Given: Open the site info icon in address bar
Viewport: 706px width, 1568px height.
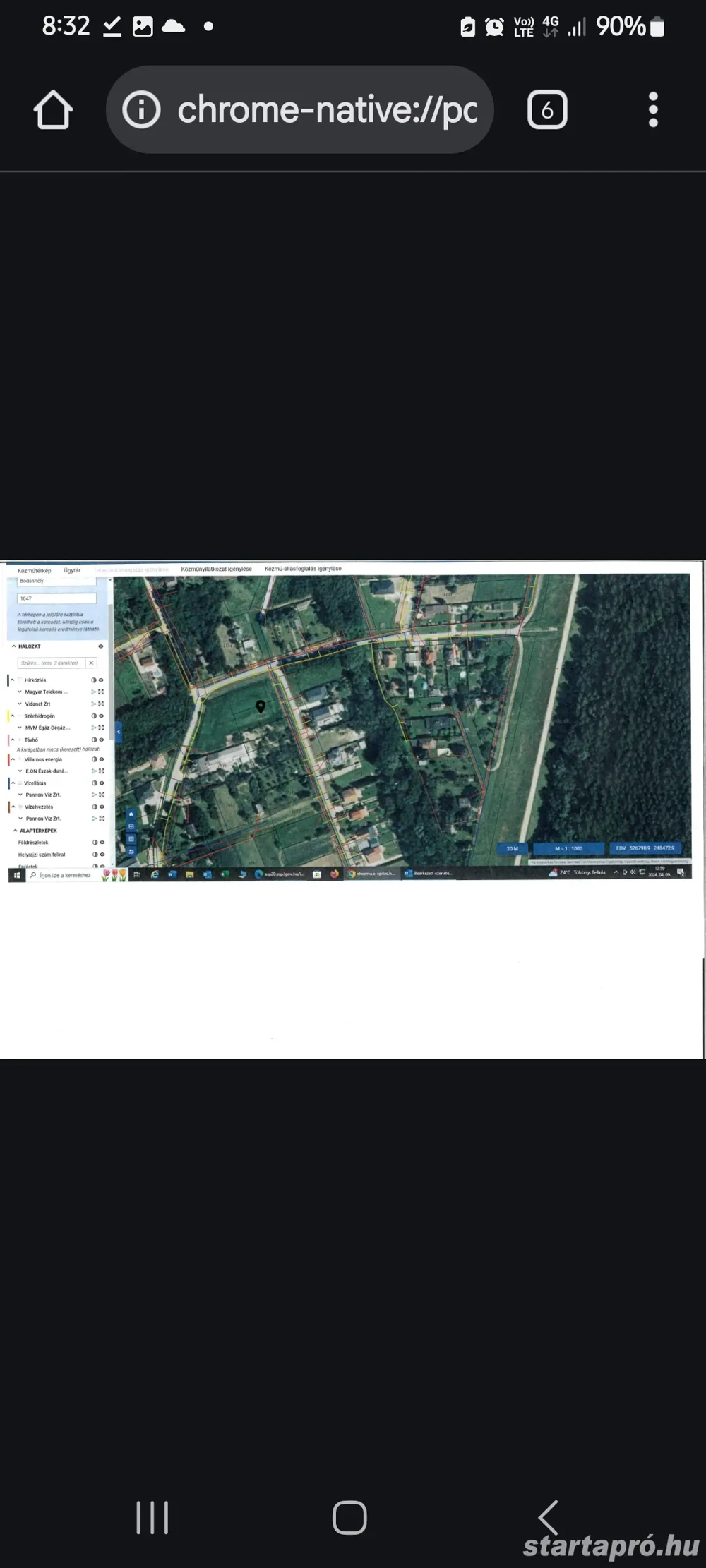Looking at the screenshot, I should 141,110.
